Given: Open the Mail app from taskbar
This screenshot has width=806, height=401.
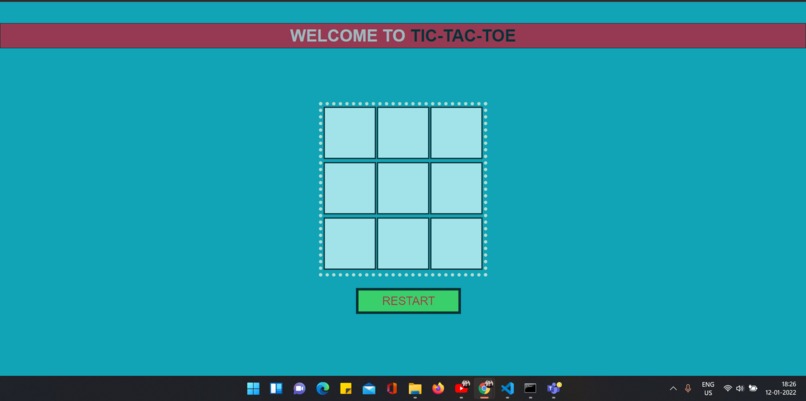Looking at the screenshot, I should 369,389.
